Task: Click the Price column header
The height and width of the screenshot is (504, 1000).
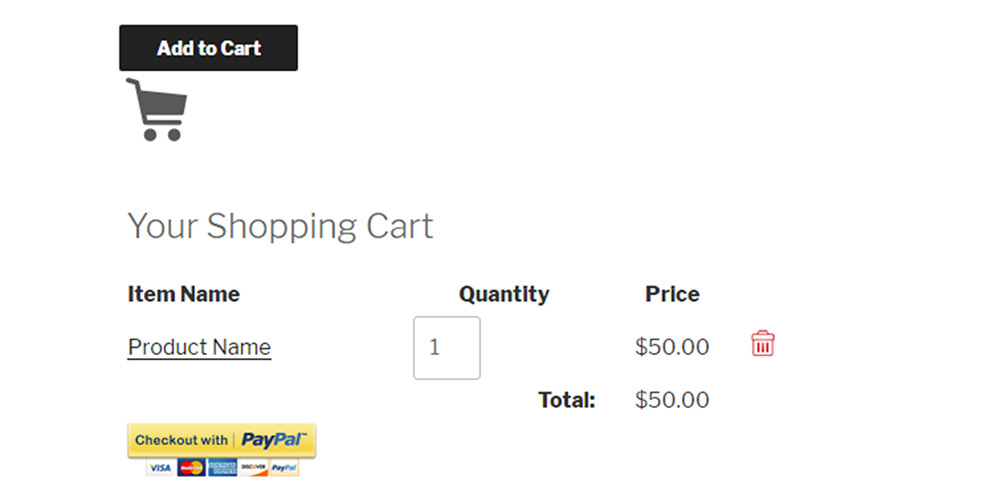Action: click(672, 294)
